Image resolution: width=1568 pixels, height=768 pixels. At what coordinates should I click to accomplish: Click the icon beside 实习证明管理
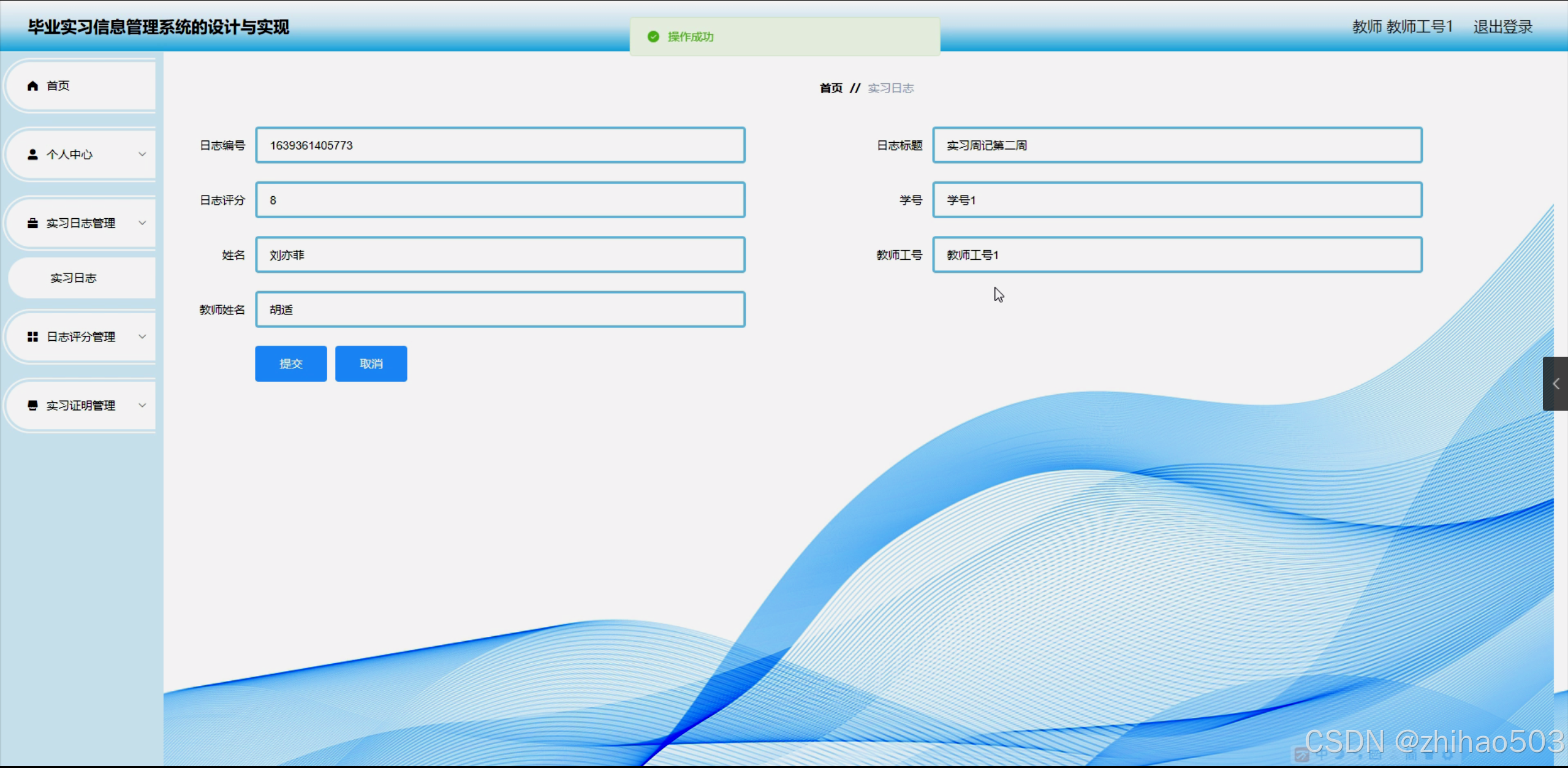33,406
